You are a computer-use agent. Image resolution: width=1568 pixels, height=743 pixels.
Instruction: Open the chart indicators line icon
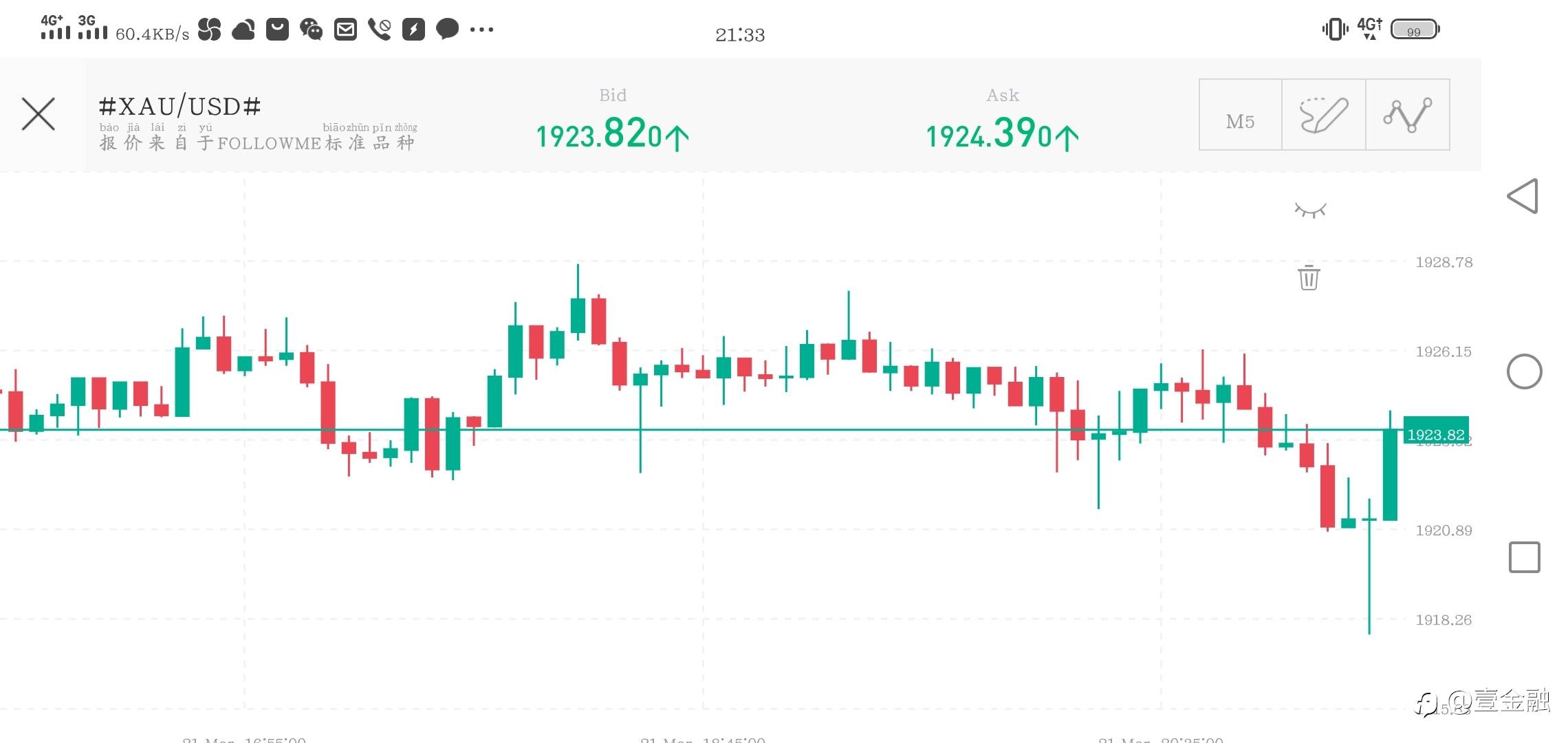(x=1408, y=115)
